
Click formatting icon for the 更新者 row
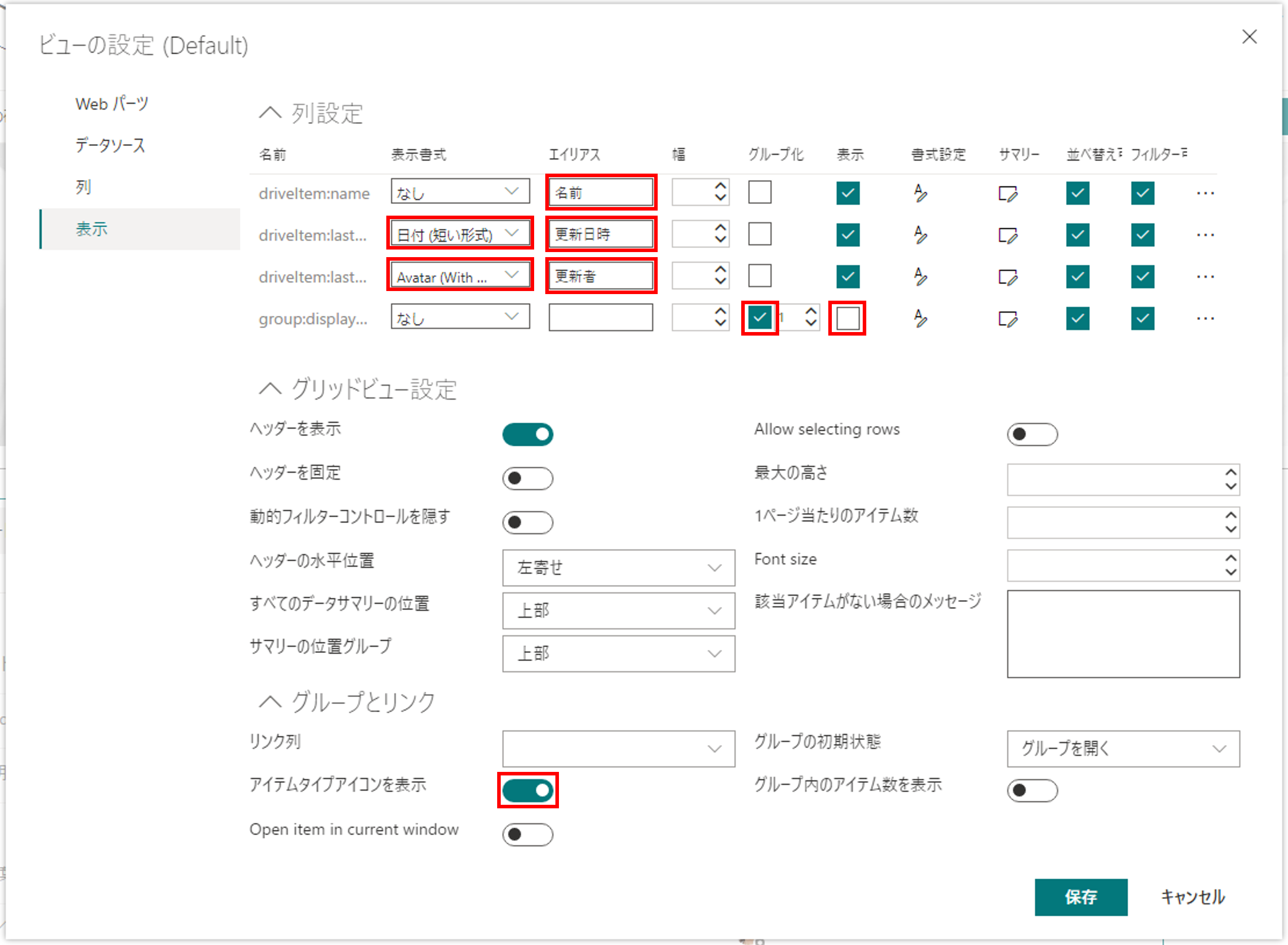coord(920,277)
